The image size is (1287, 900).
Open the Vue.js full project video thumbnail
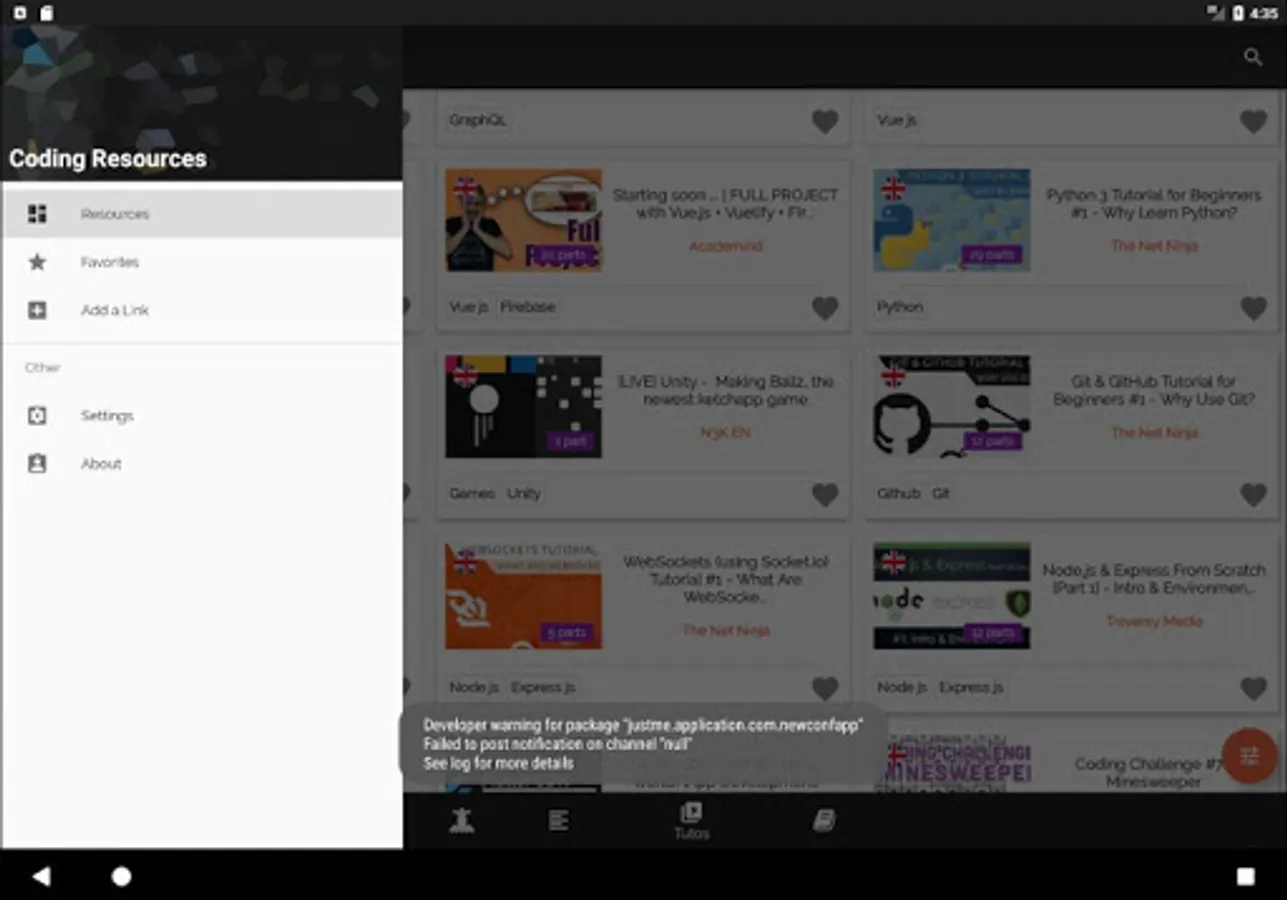(x=523, y=220)
